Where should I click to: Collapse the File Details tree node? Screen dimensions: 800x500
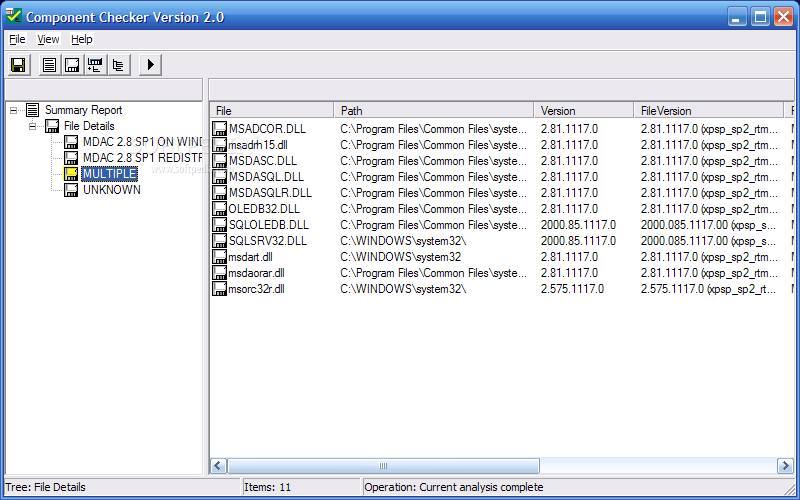(x=33, y=126)
